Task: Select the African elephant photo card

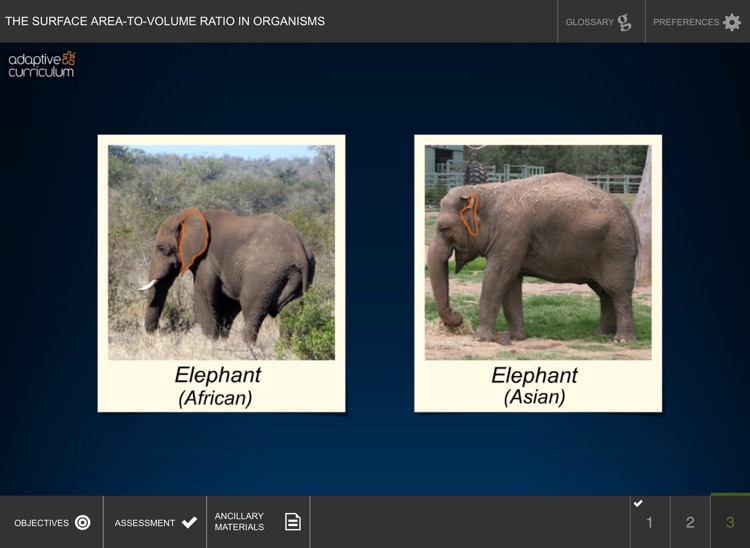Action: point(221,273)
